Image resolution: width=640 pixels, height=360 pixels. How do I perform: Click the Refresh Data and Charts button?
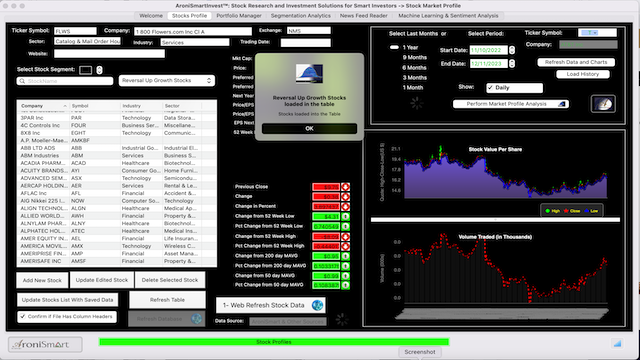576,62
